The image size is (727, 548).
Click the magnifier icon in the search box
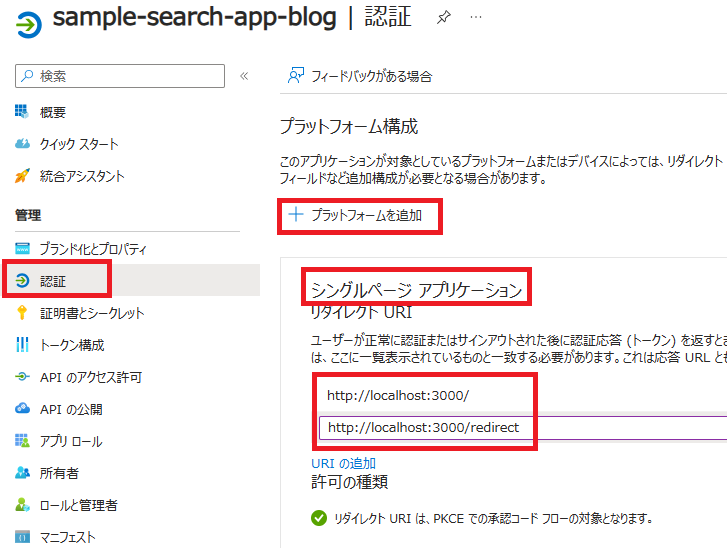click(x=27, y=76)
